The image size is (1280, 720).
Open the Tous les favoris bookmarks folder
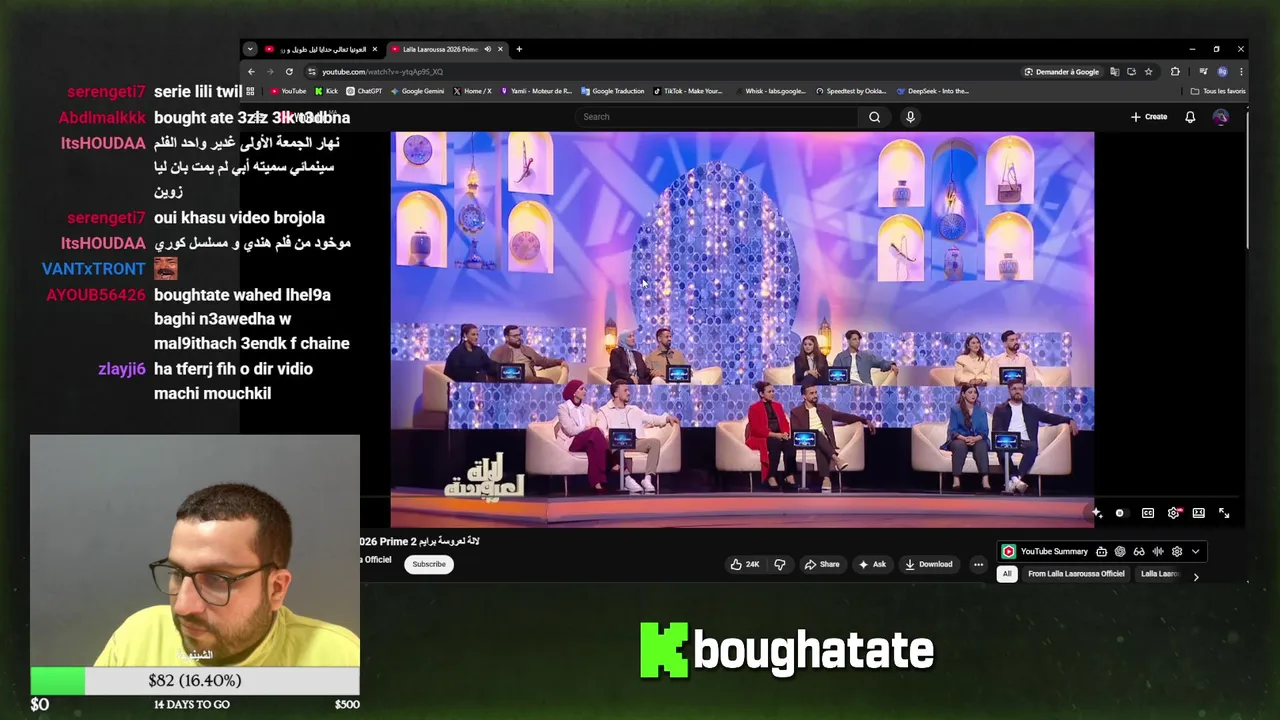coord(1218,91)
